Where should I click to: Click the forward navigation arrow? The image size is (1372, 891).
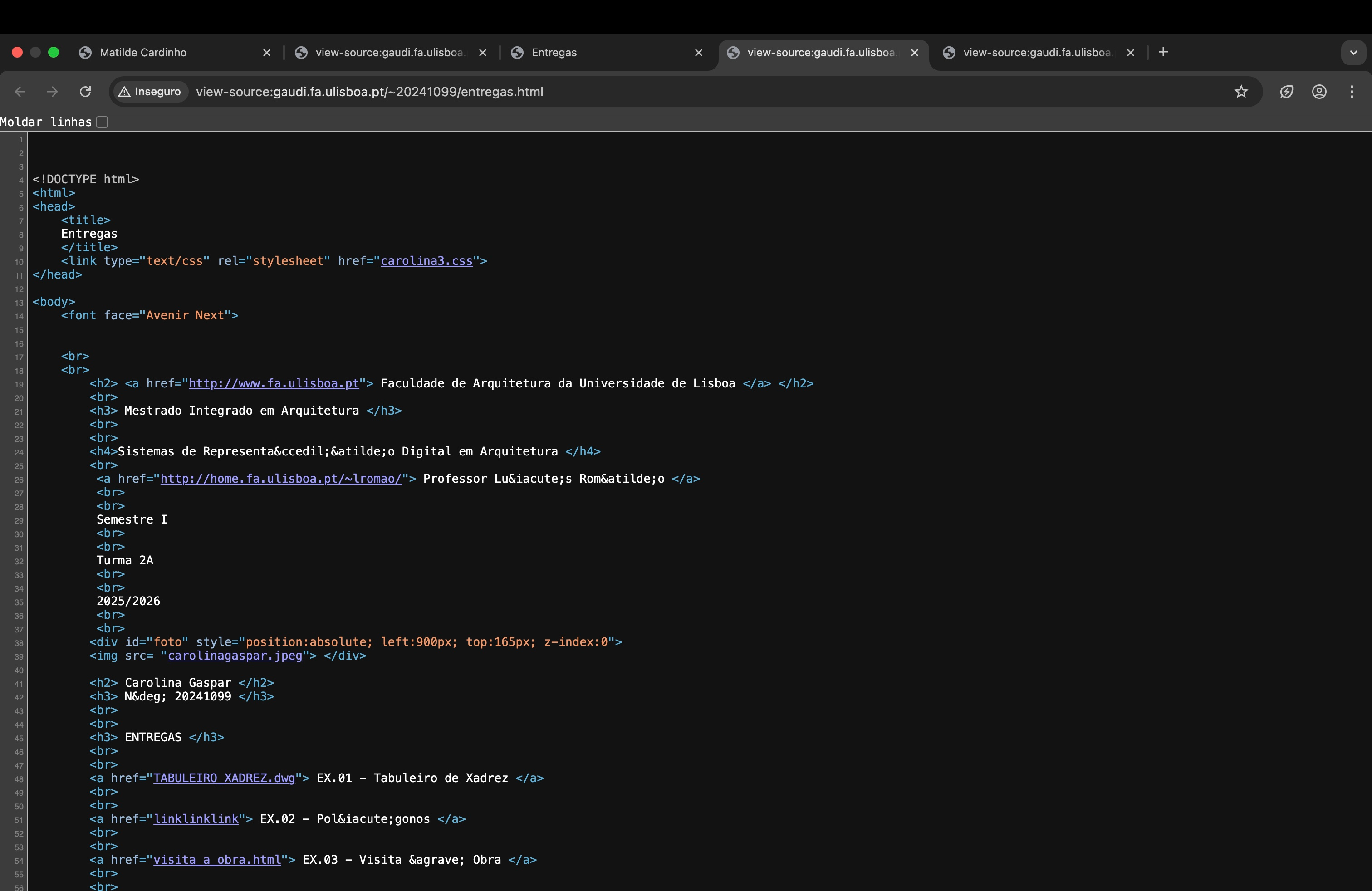tap(53, 92)
